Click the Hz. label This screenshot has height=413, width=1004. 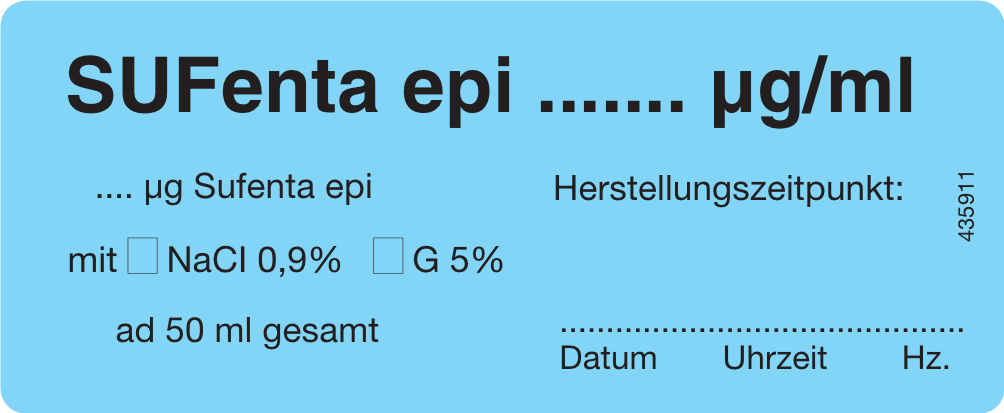click(x=926, y=359)
